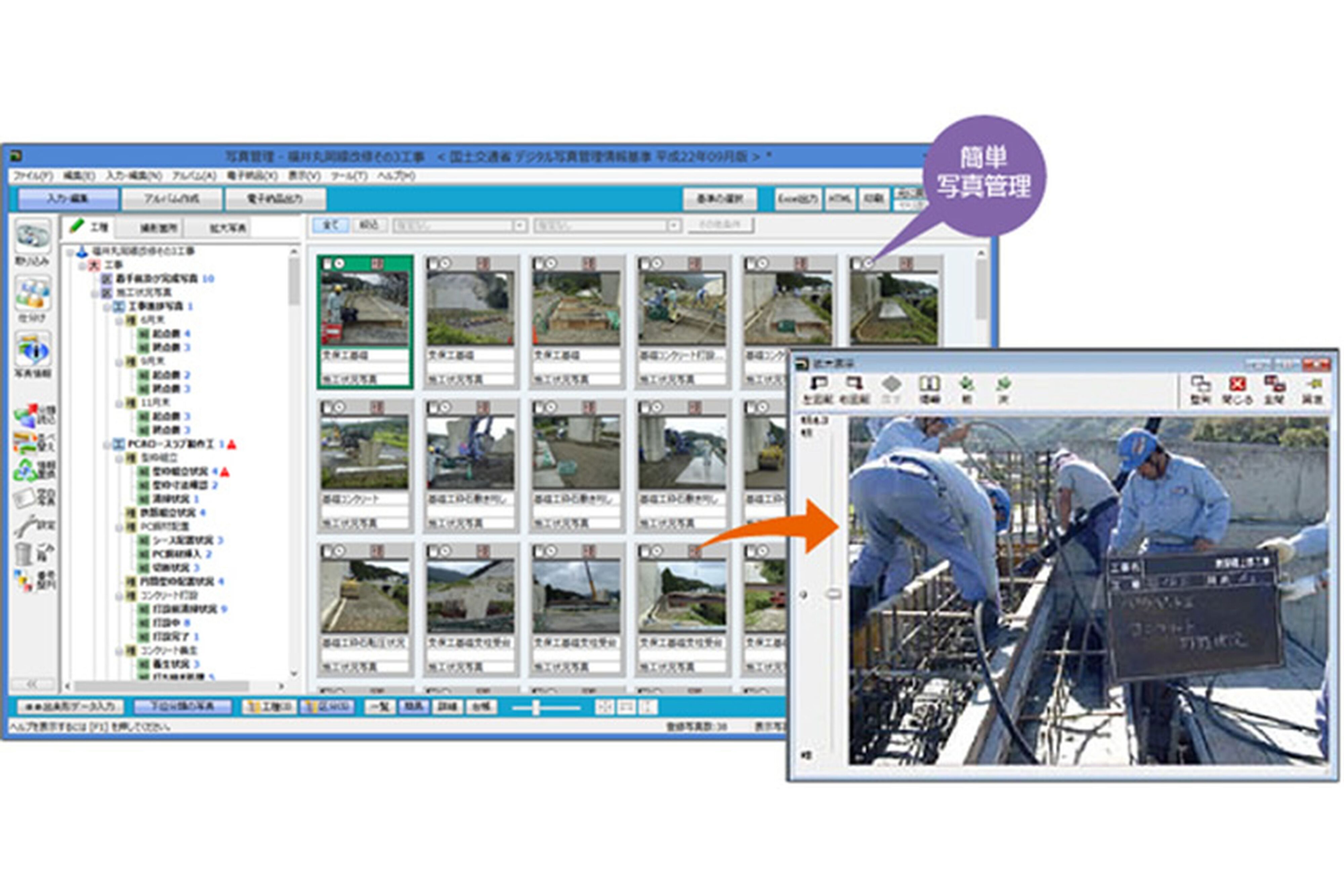Image resolution: width=1344 pixels, height=896 pixels.
Task: Select the third thumbnail in top row
Action: pos(576,309)
